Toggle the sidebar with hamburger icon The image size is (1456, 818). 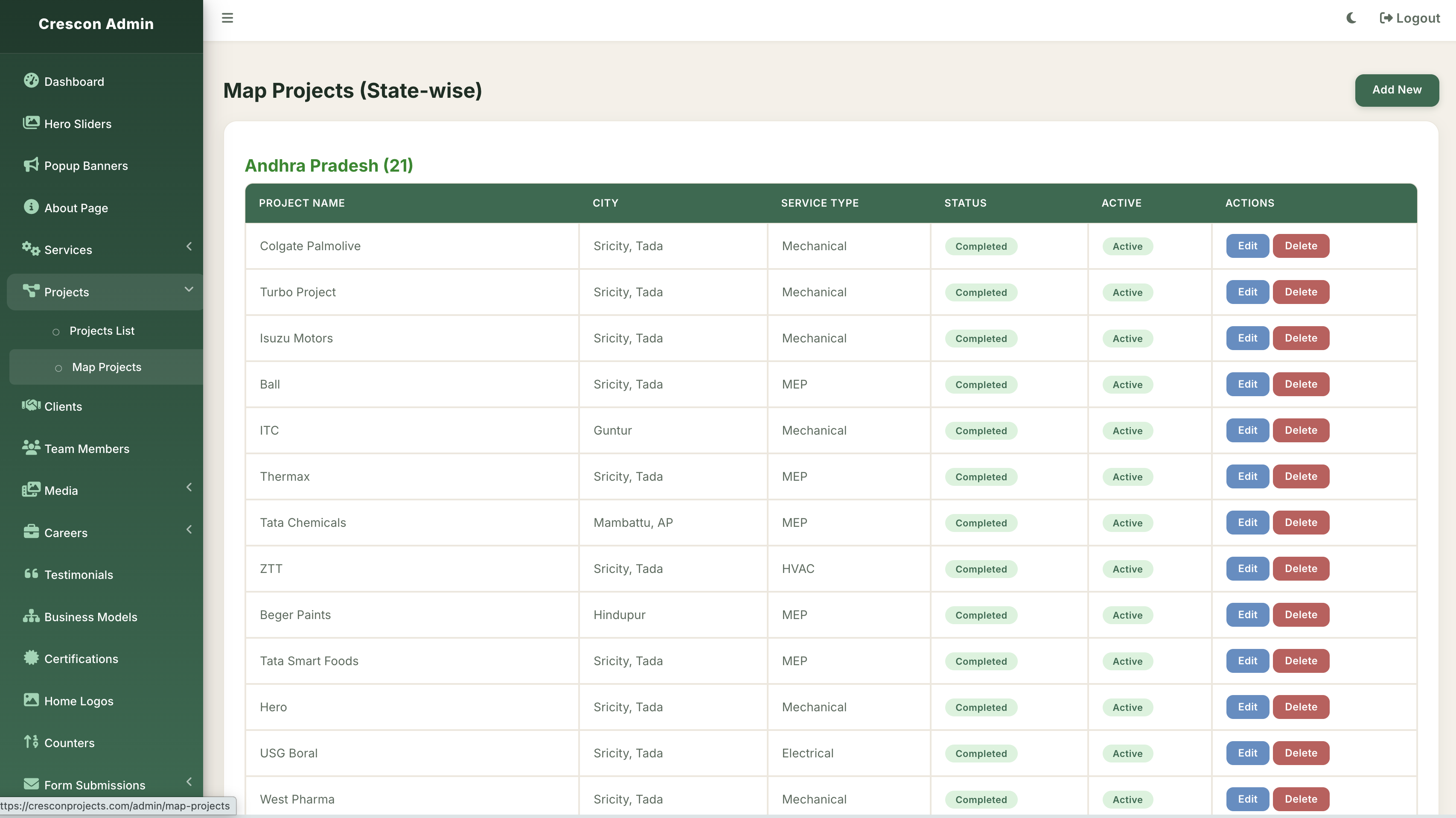[x=227, y=18]
